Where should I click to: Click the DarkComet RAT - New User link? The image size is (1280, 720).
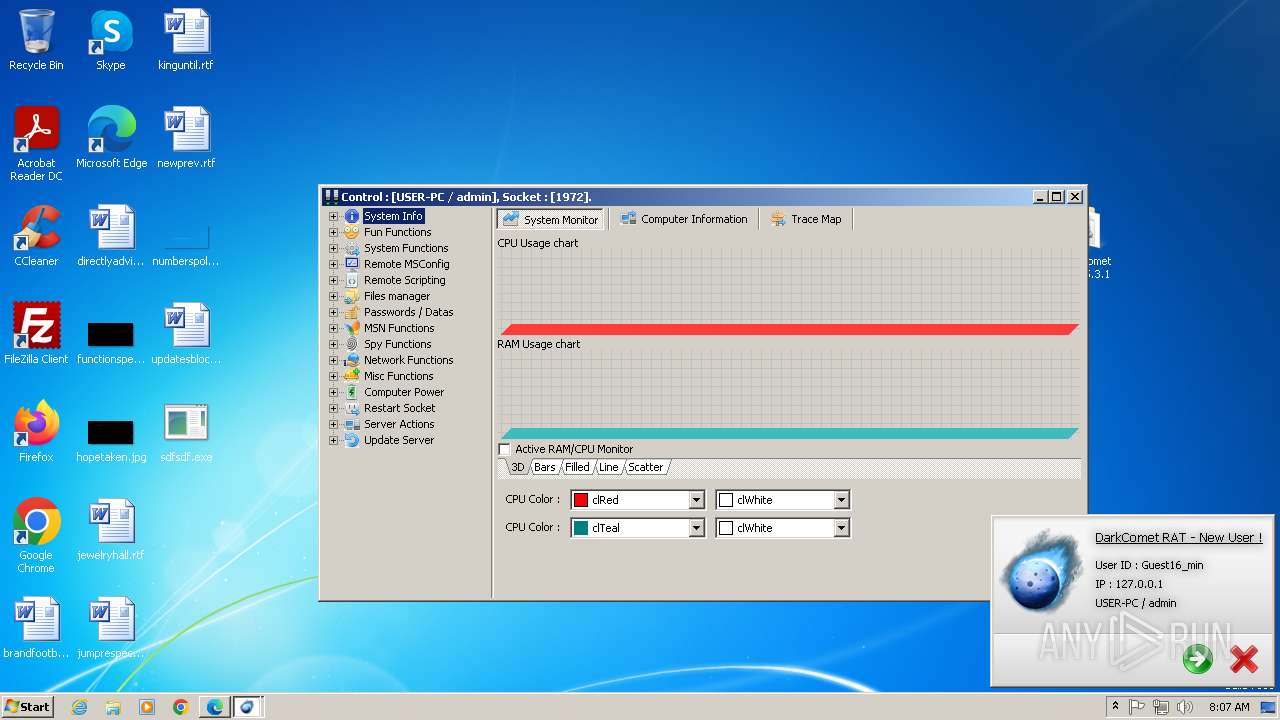coord(1178,538)
